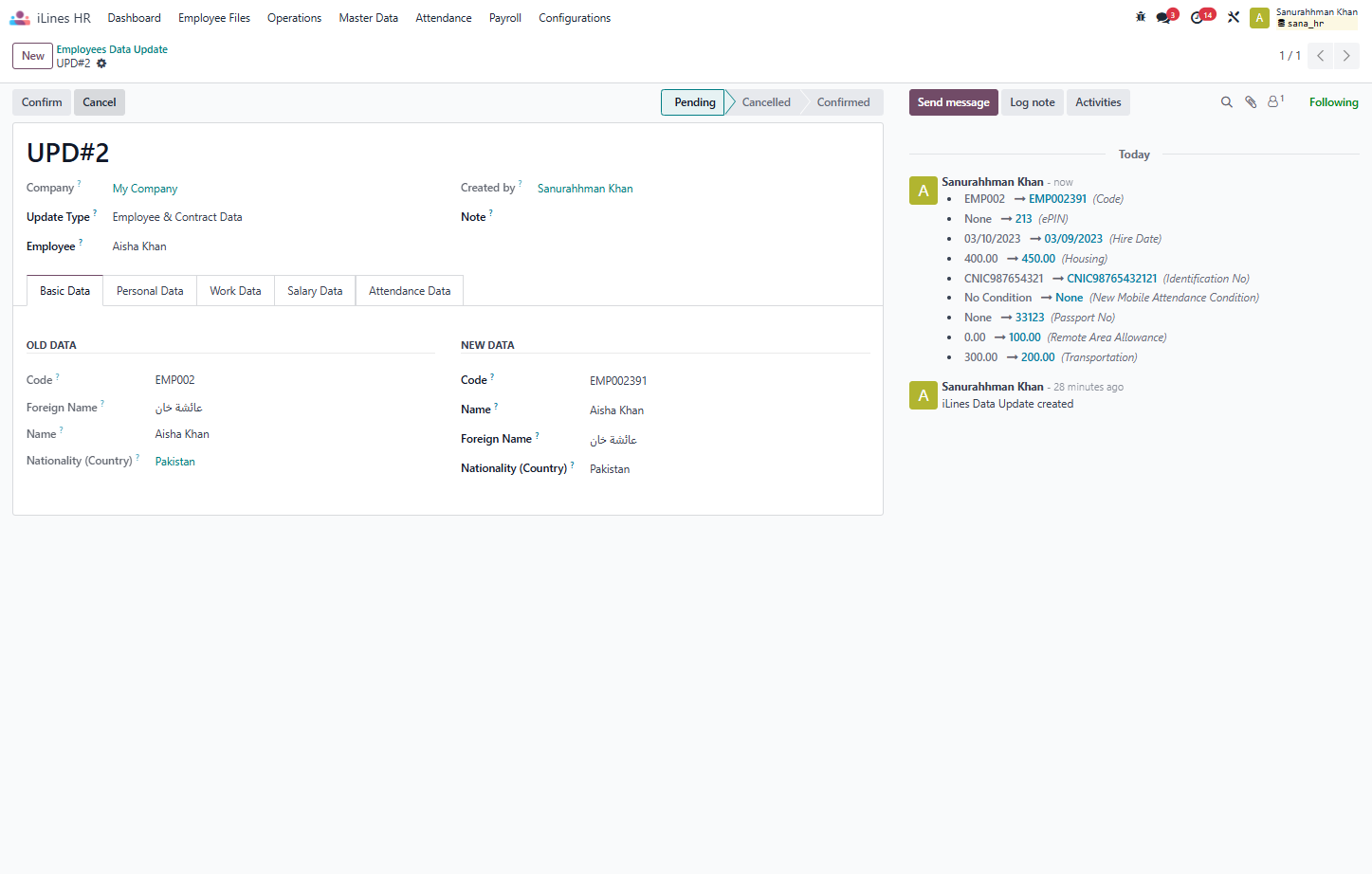Click the Employee field Aisha Khan

pyautogui.click(x=139, y=246)
